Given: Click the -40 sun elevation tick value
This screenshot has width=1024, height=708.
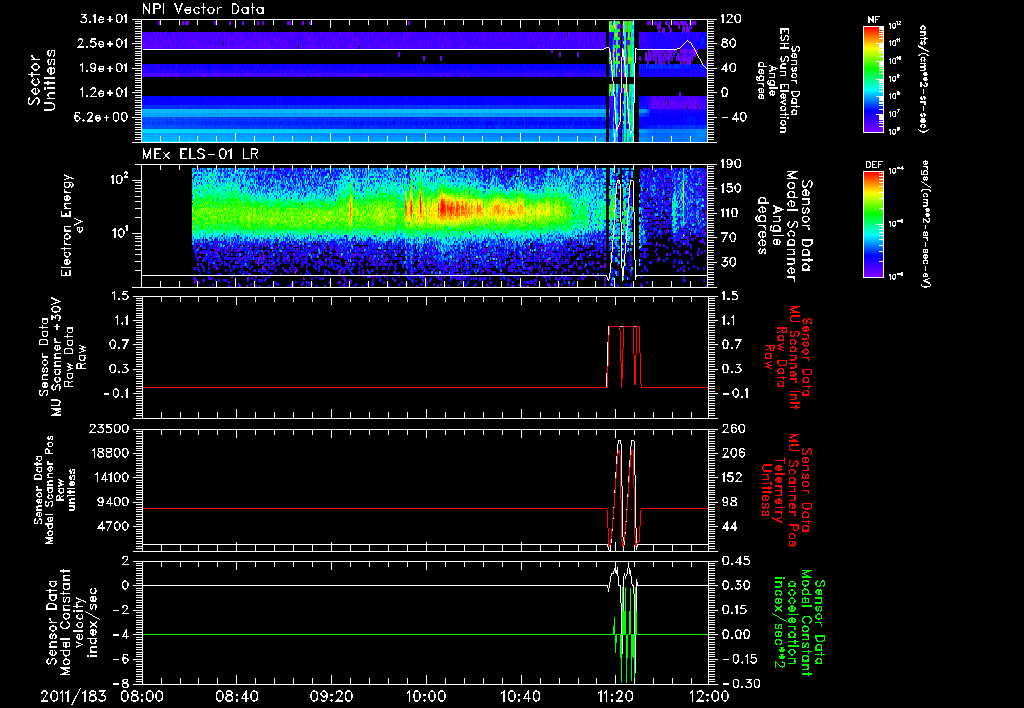Looking at the screenshot, I should pyautogui.click(x=732, y=117).
